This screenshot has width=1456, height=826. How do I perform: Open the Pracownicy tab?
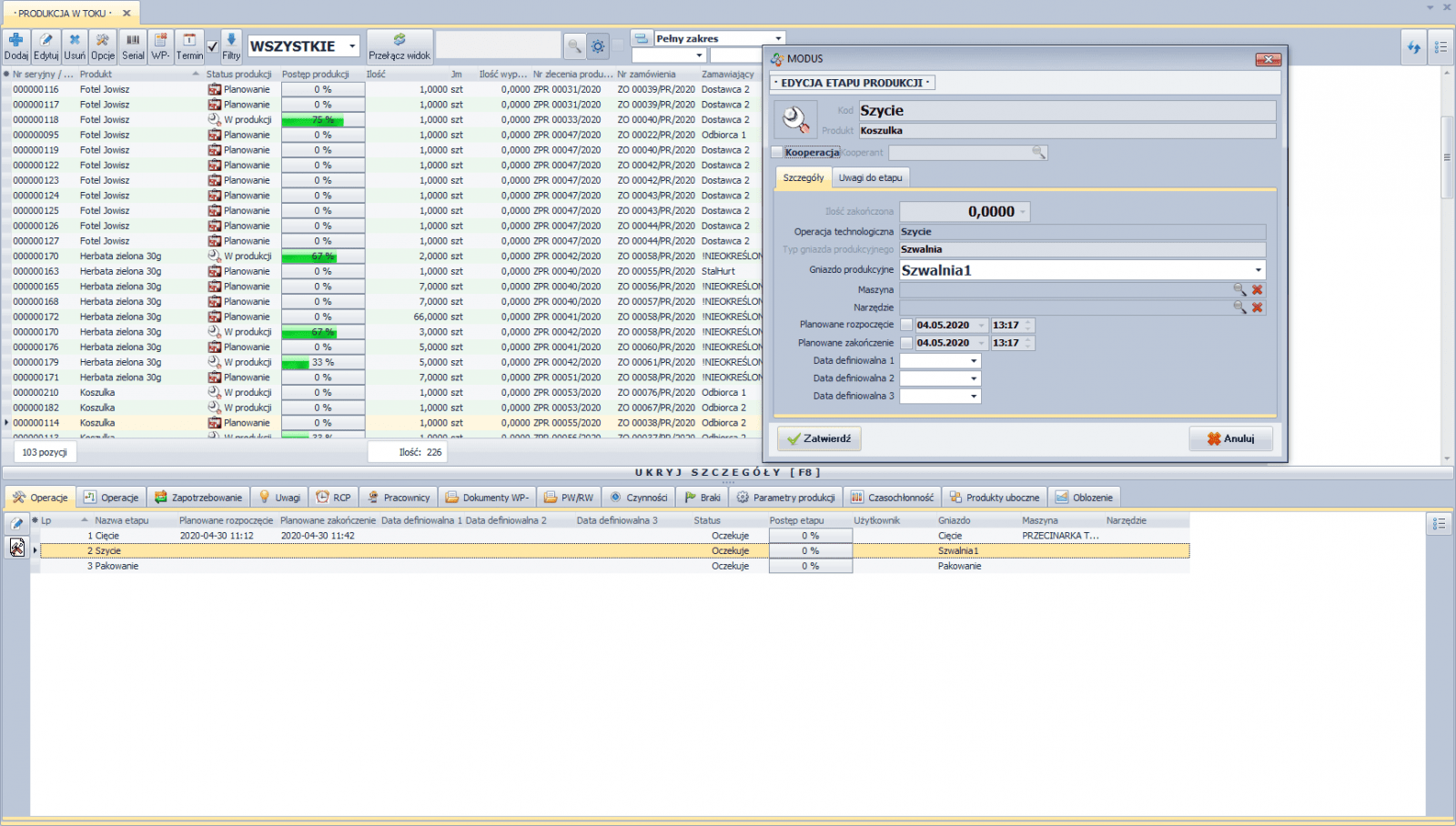399,498
